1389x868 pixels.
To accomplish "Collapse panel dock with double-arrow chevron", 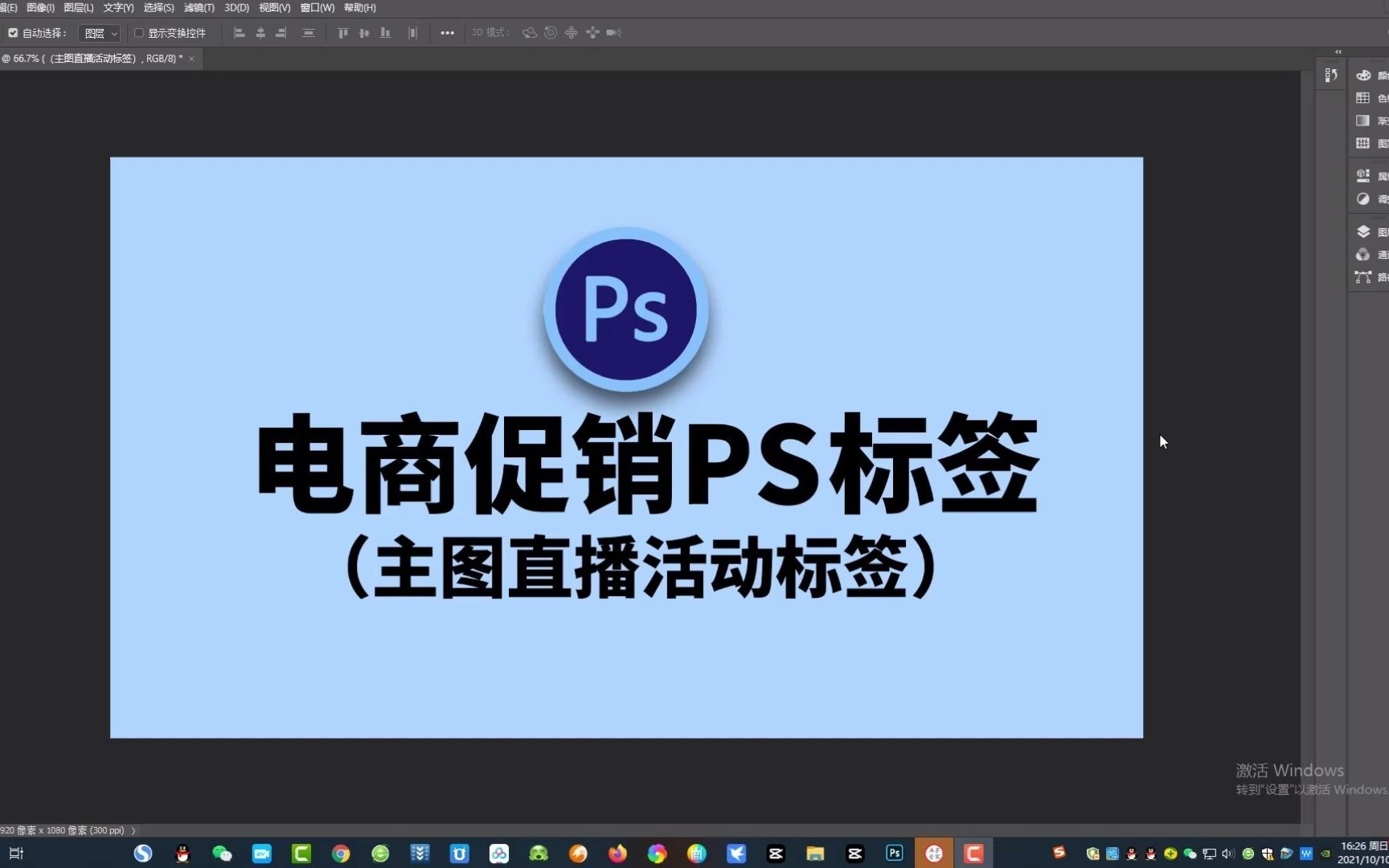I will (x=1338, y=51).
